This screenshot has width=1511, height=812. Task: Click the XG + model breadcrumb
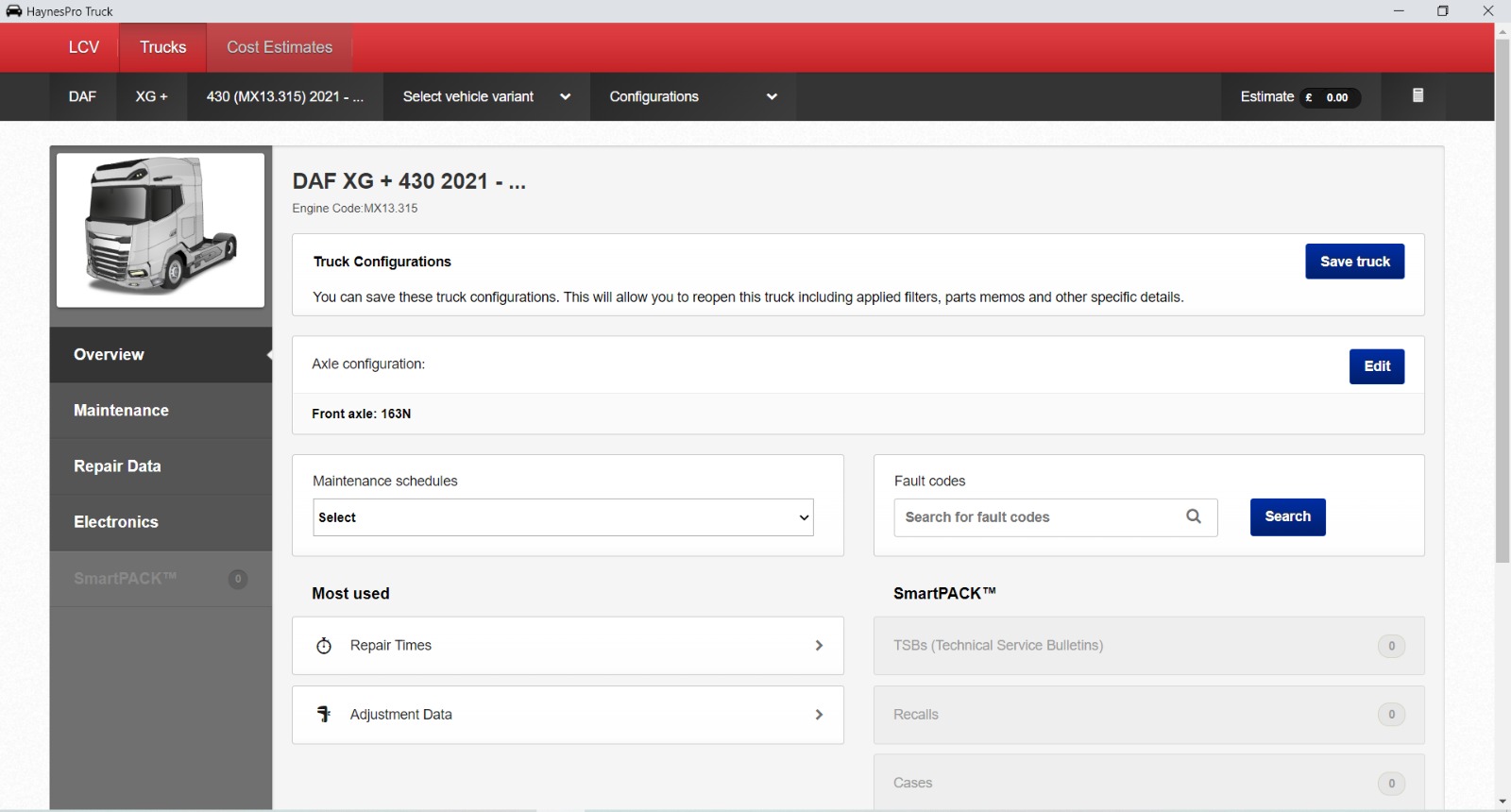[x=151, y=96]
